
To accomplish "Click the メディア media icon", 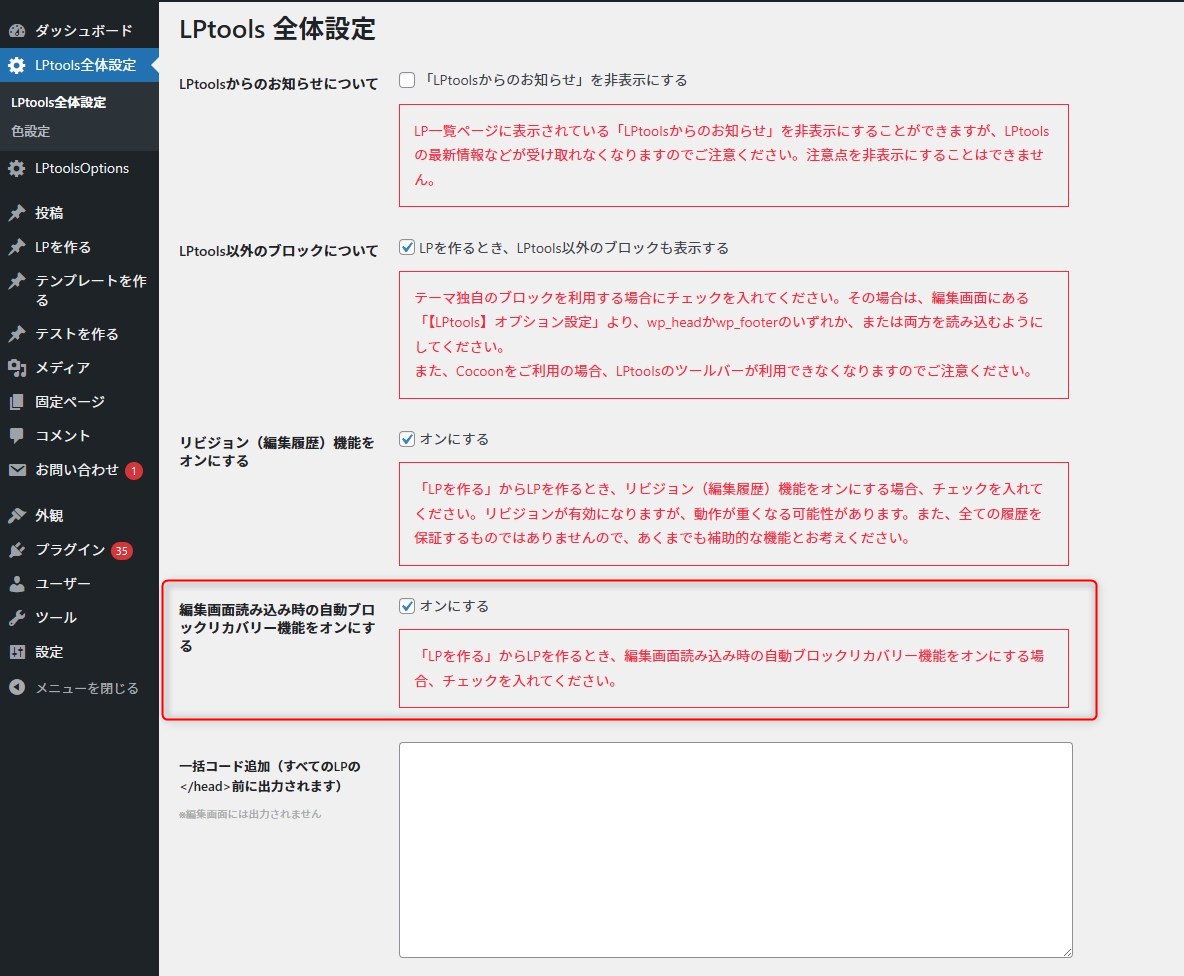I will (17, 368).
